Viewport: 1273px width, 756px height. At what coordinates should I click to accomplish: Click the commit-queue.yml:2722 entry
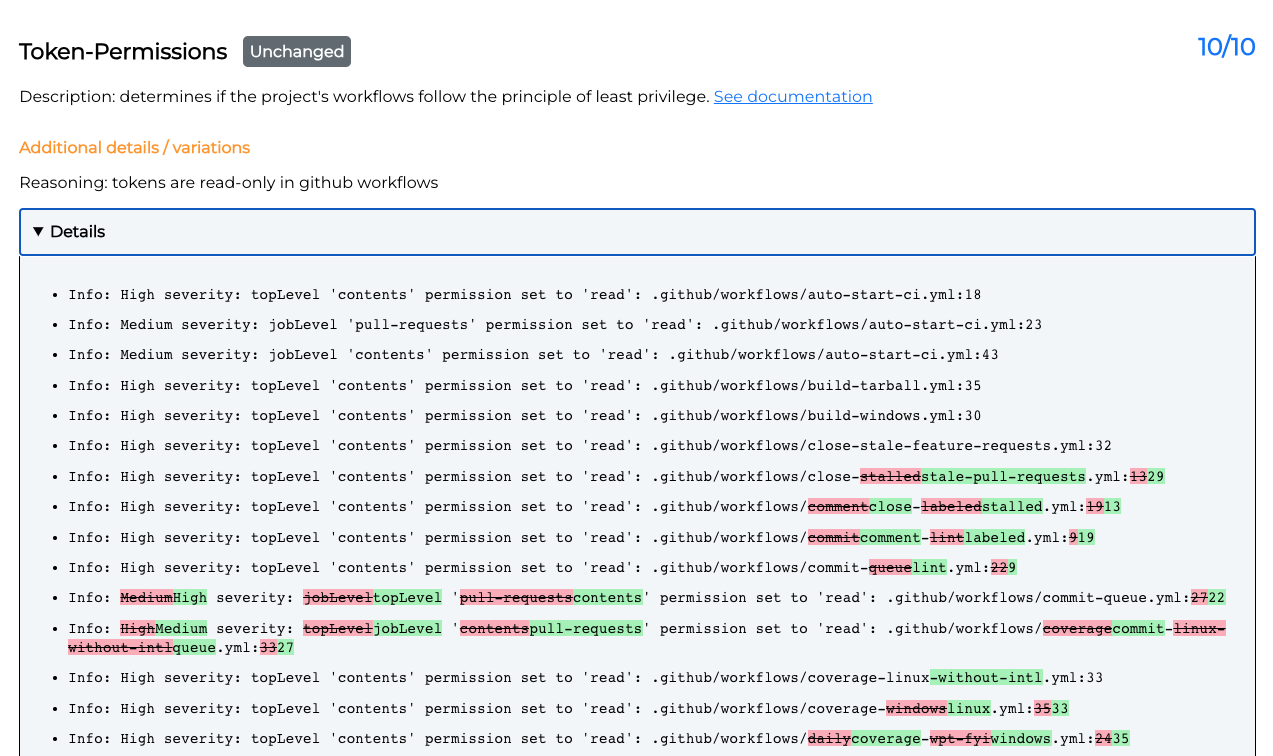tap(647, 598)
